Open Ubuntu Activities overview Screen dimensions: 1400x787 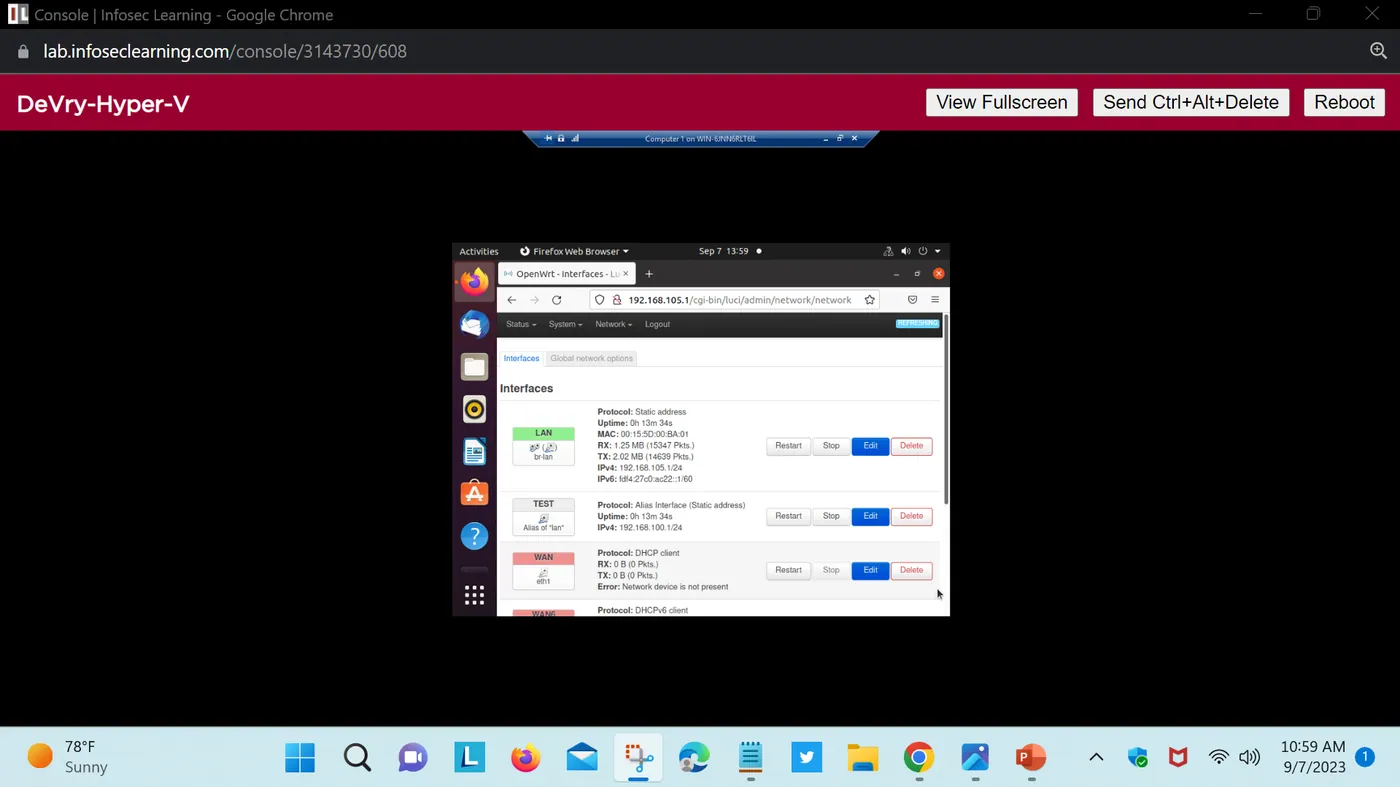pos(479,251)
